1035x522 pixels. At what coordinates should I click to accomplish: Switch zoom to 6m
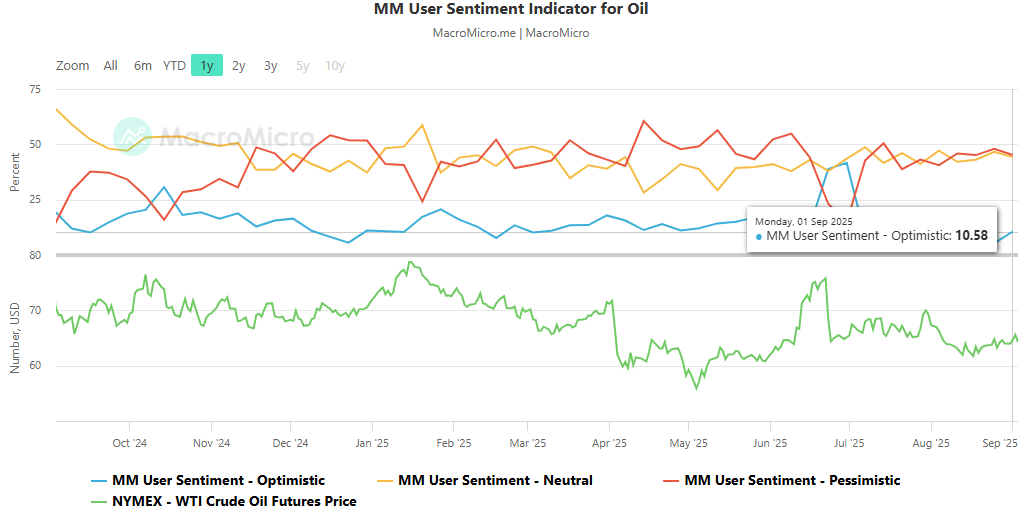(143, 65)
